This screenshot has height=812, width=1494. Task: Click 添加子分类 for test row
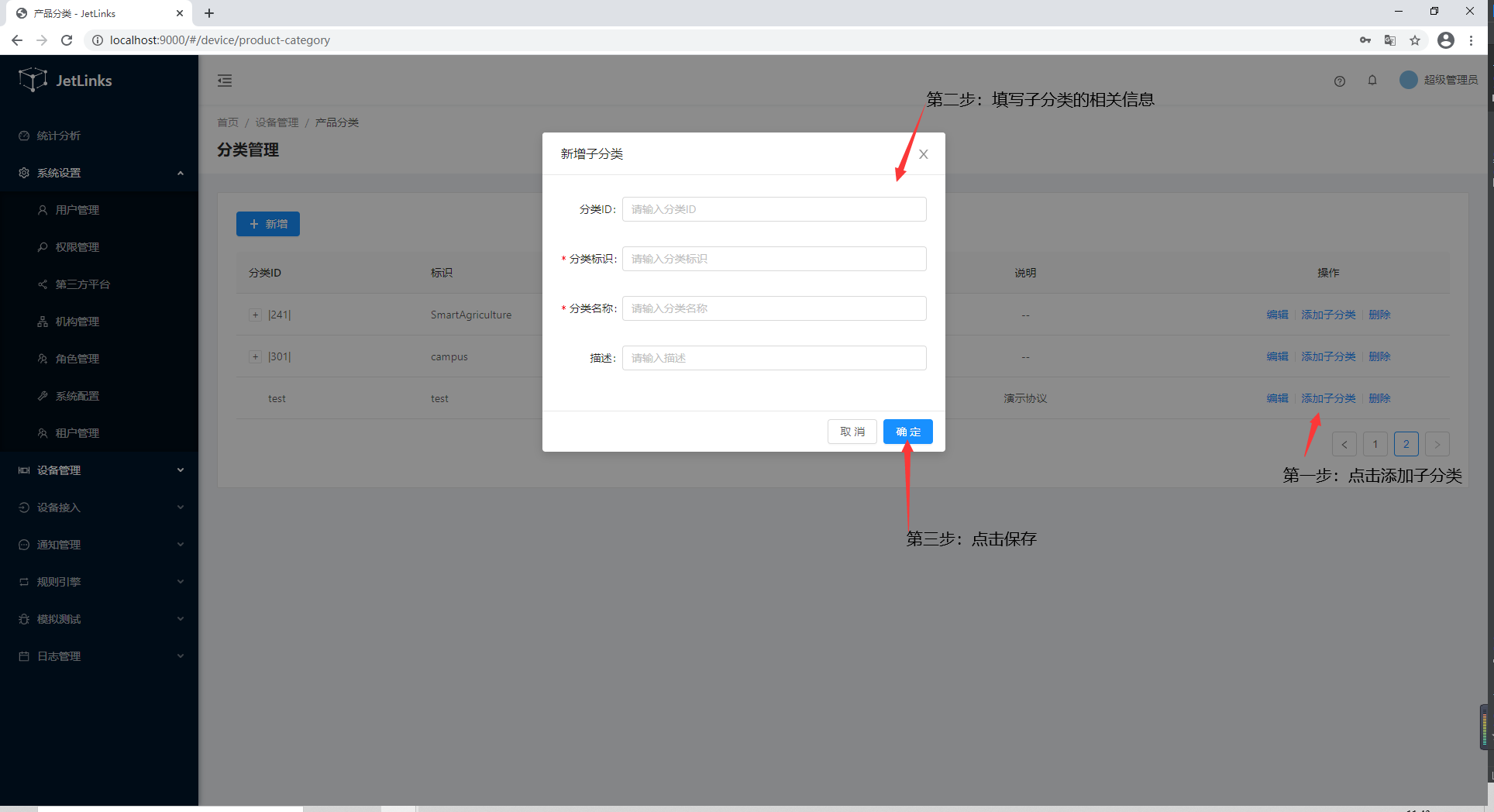pos(1328,398)
